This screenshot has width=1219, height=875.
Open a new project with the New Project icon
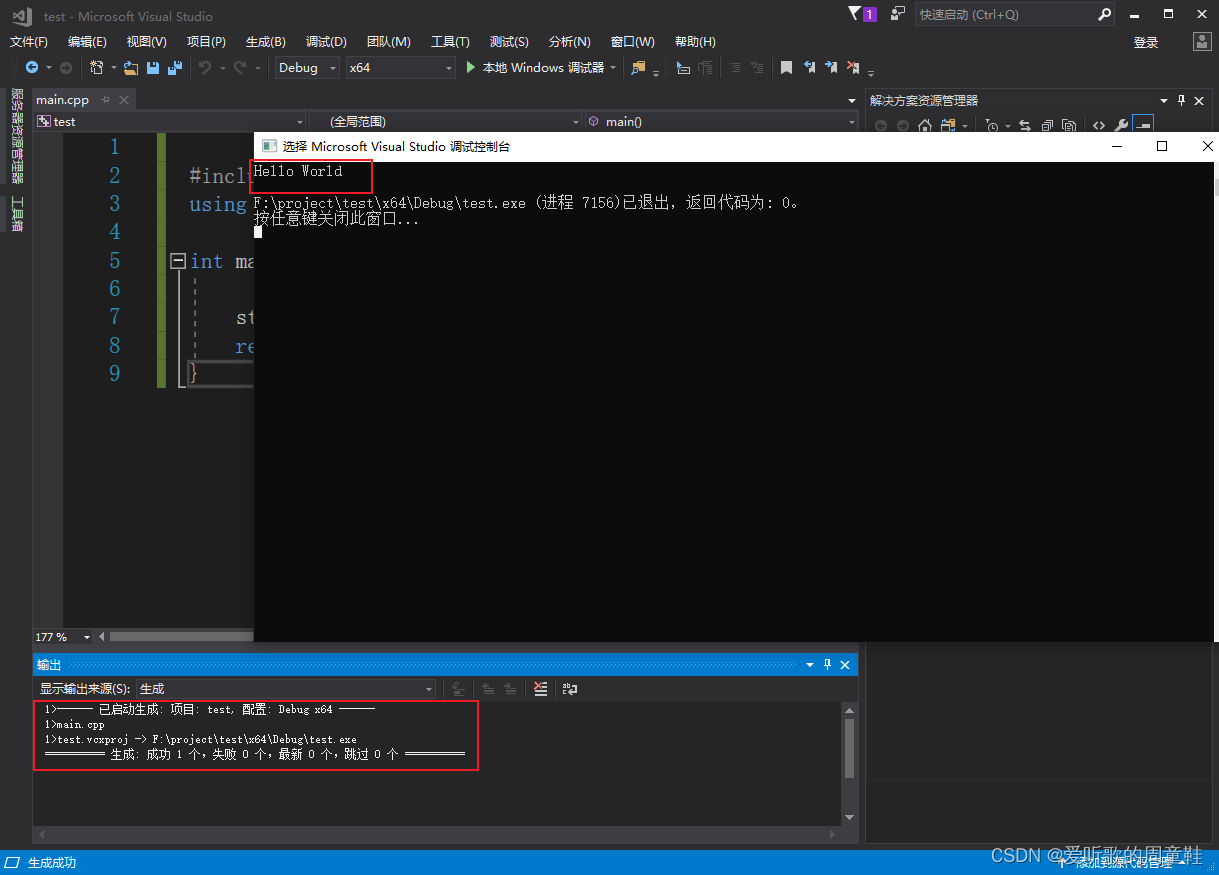click(x=96, y=67)
